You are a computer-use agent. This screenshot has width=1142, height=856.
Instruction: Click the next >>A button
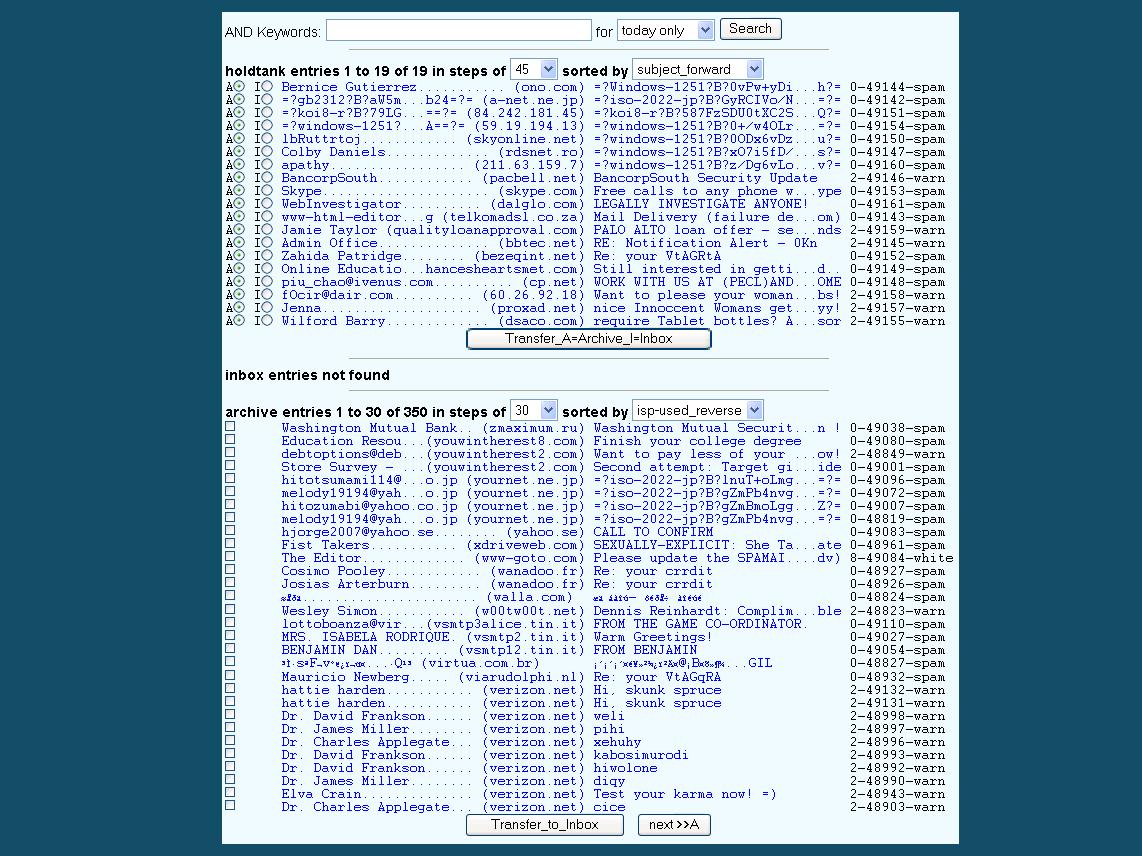pos(674,825)
